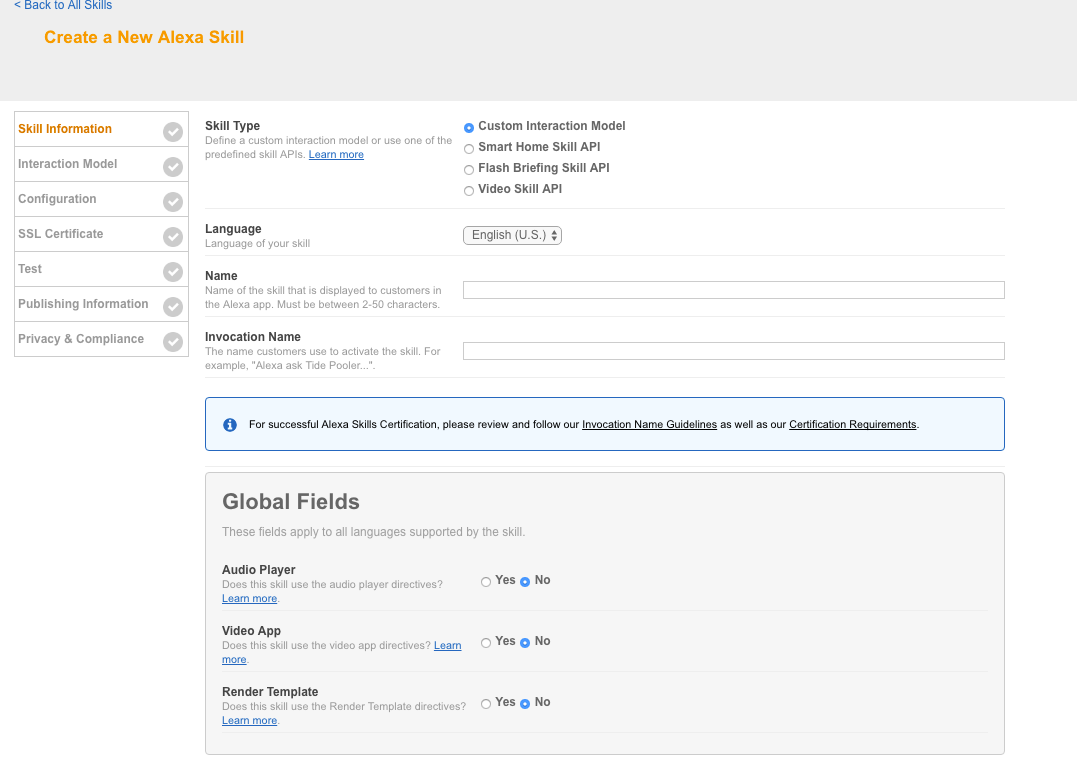Open Invocation Name Guidelines link
The width and height of the screenshot is (1077, 757).
point(649,425)
